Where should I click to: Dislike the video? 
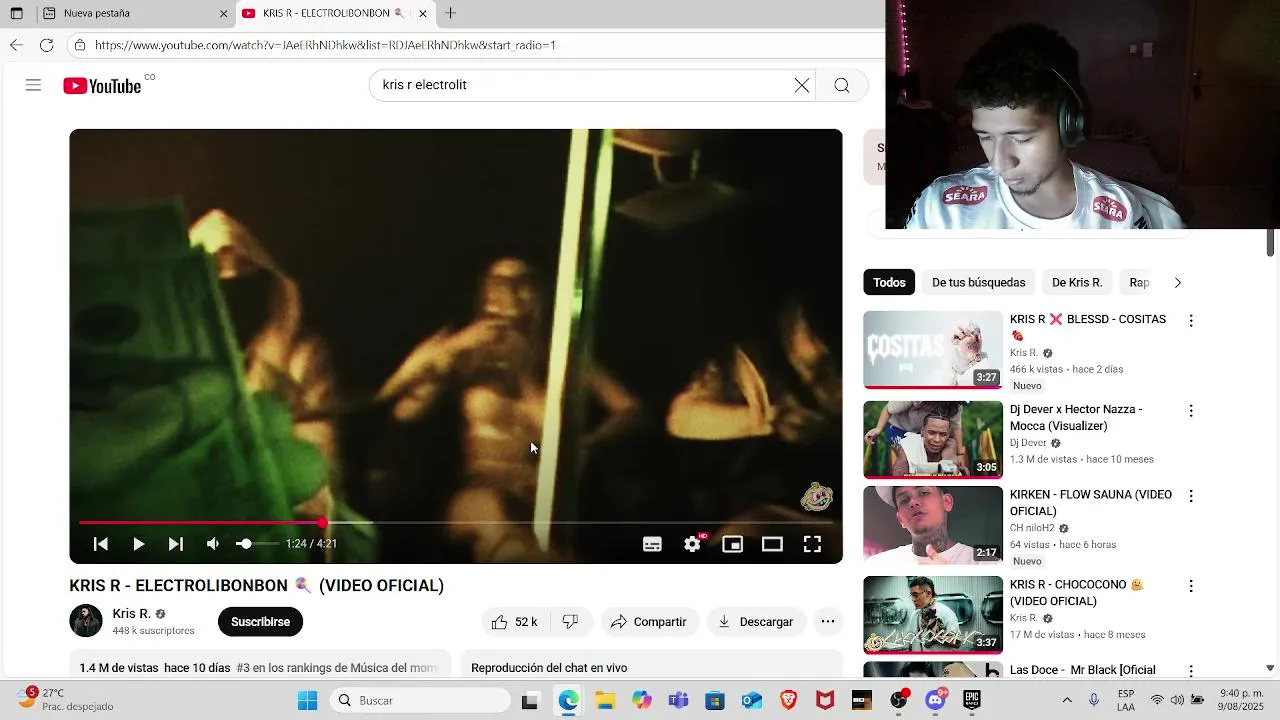click(570, 622)
